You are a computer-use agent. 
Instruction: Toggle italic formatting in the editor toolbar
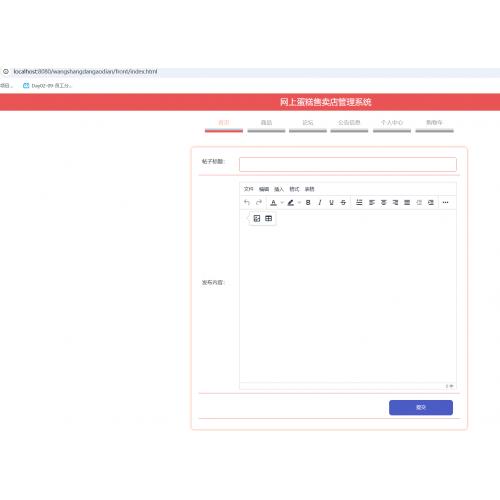(320, 202)
